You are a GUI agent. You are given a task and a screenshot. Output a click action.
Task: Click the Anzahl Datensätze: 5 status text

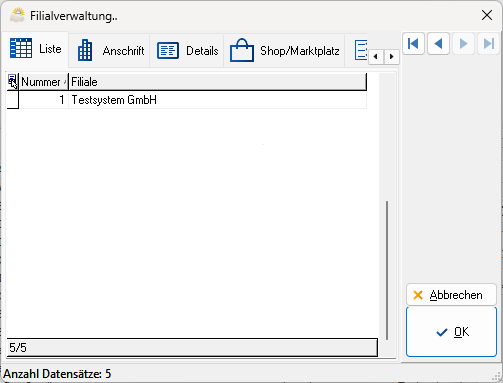(x=57, y=374)
